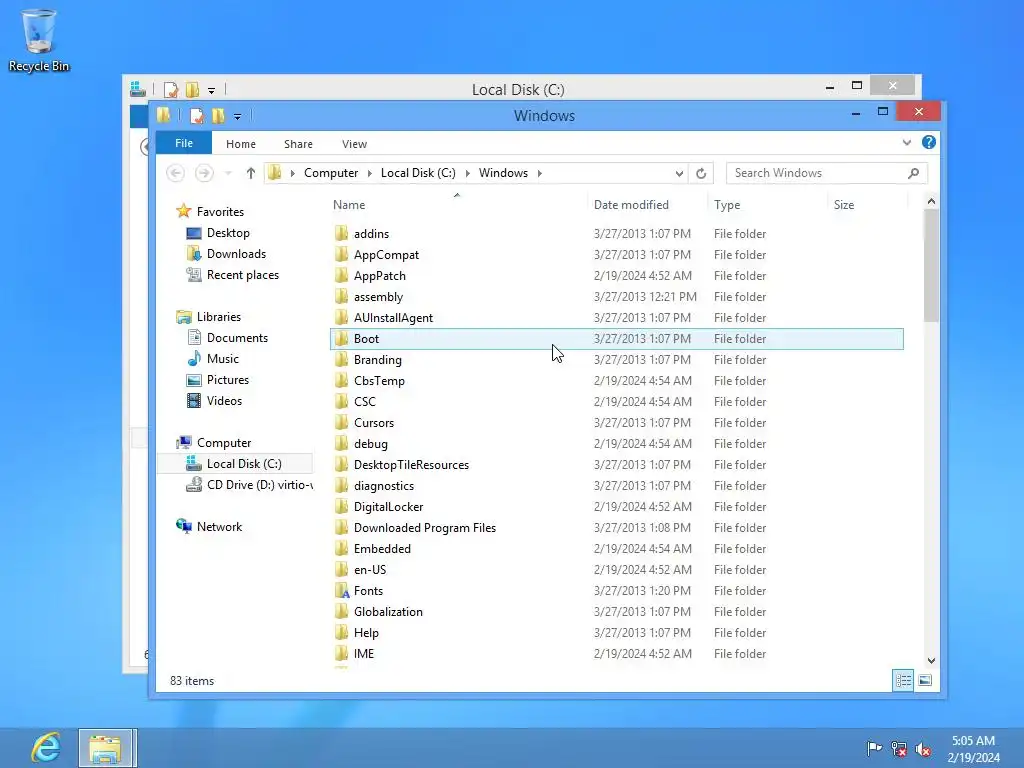Click the New folder quick access icon in Windows window
The image size is (1024, 768).
218,116
